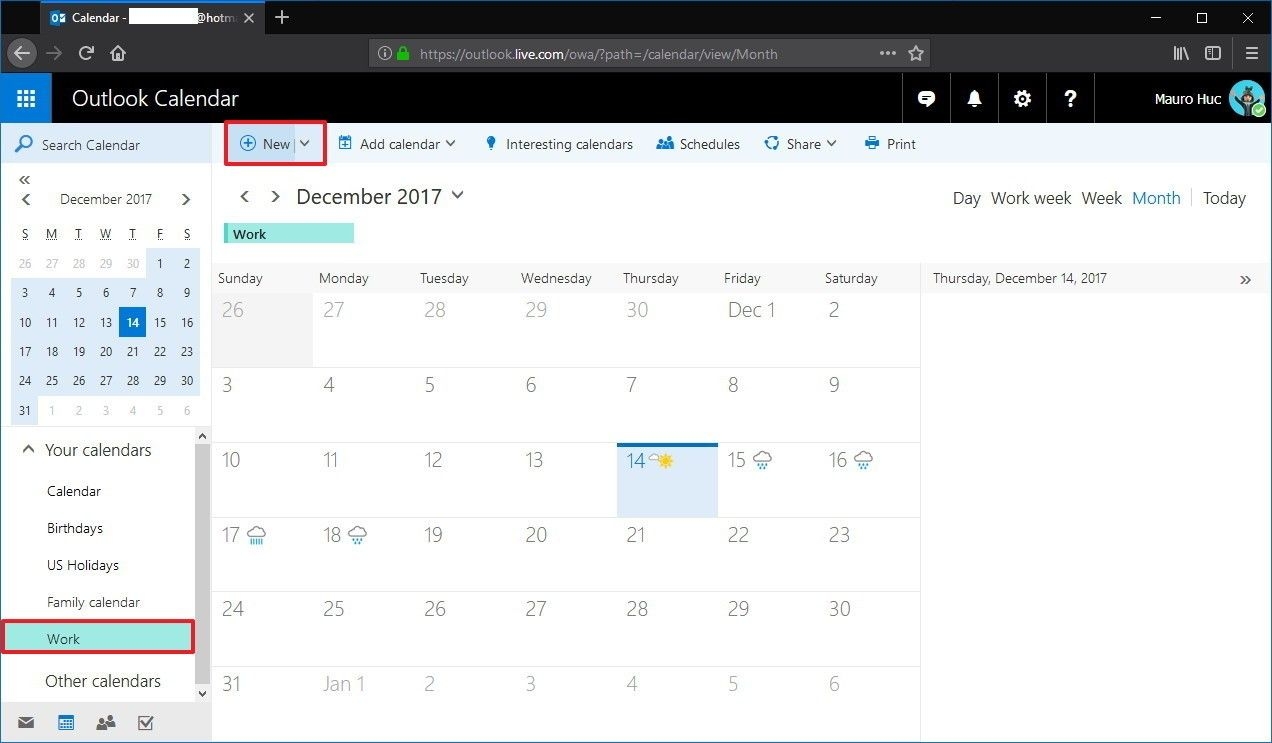Image resolution: width=1272 pixels, height=743 pixels.
Task: Select the Work calendar in sidebar
Action: point(98,638)
